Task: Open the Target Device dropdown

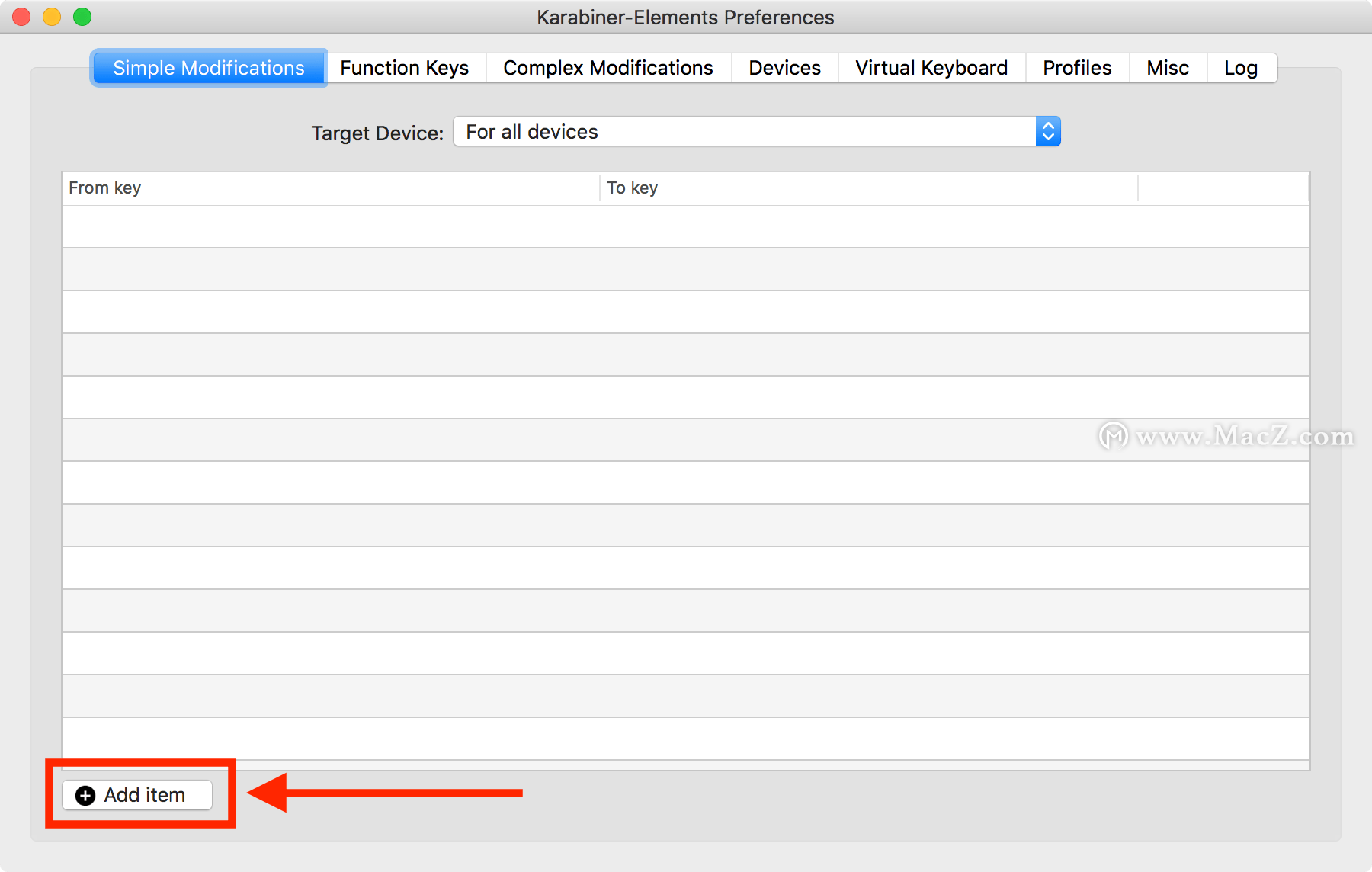Action: [757, 132]
